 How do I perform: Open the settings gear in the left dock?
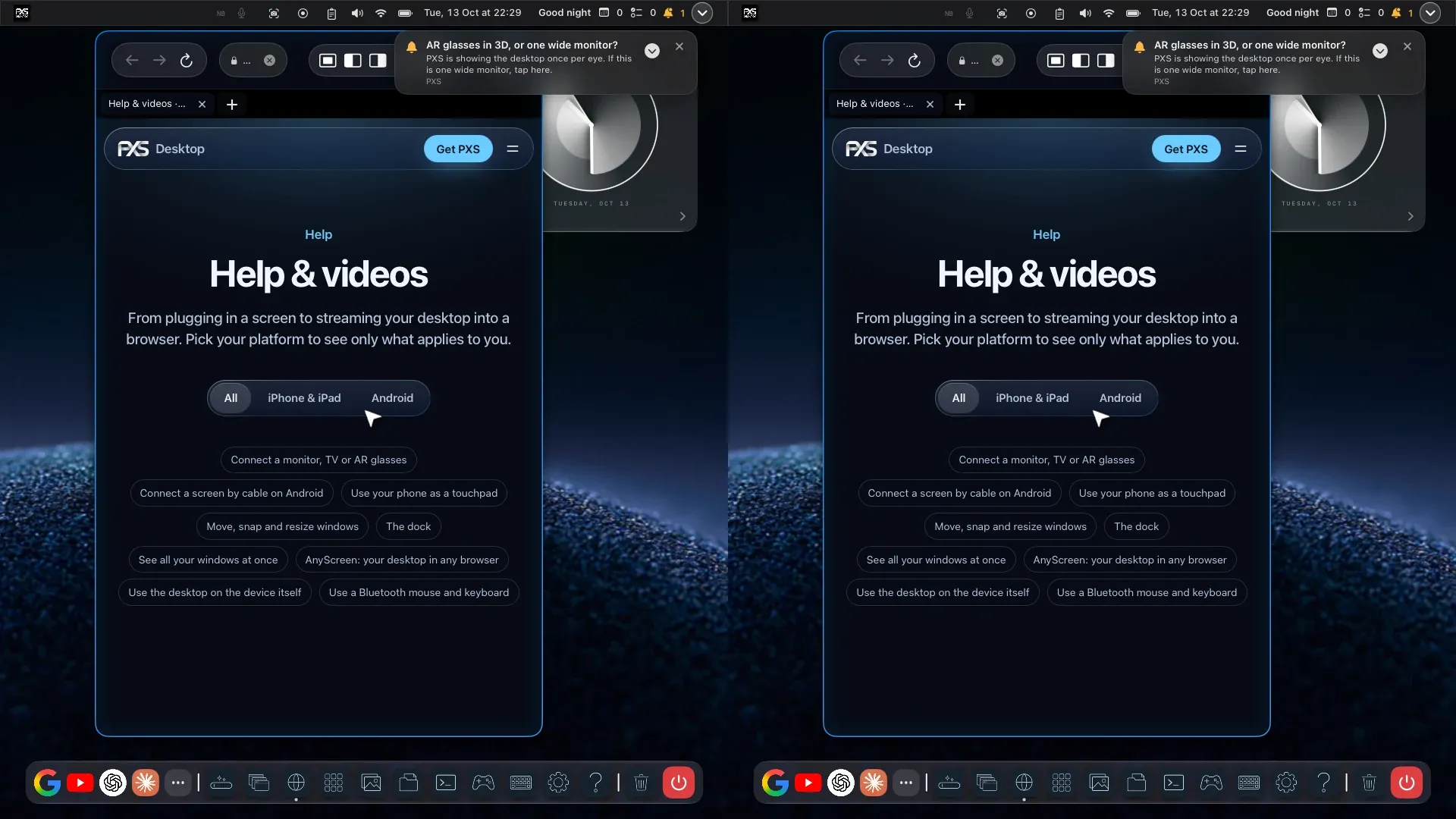558,783
